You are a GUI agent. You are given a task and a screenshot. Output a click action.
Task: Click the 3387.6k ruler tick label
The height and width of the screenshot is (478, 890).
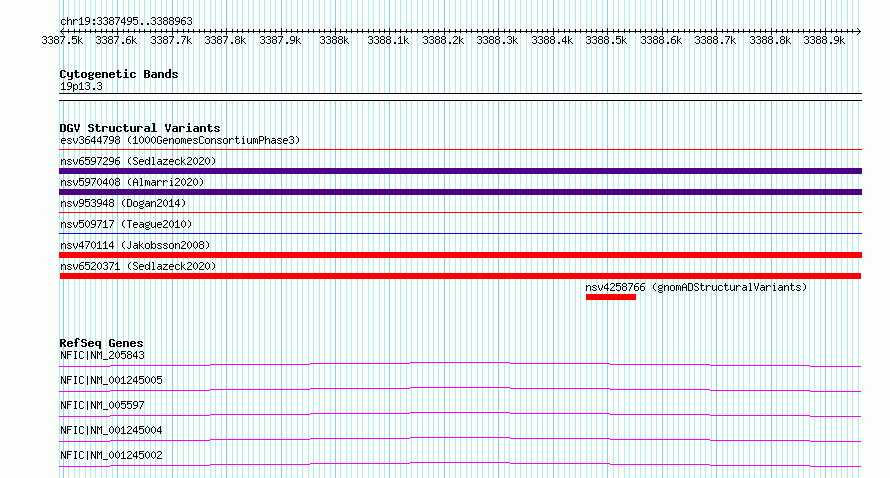tap(116, 40)
